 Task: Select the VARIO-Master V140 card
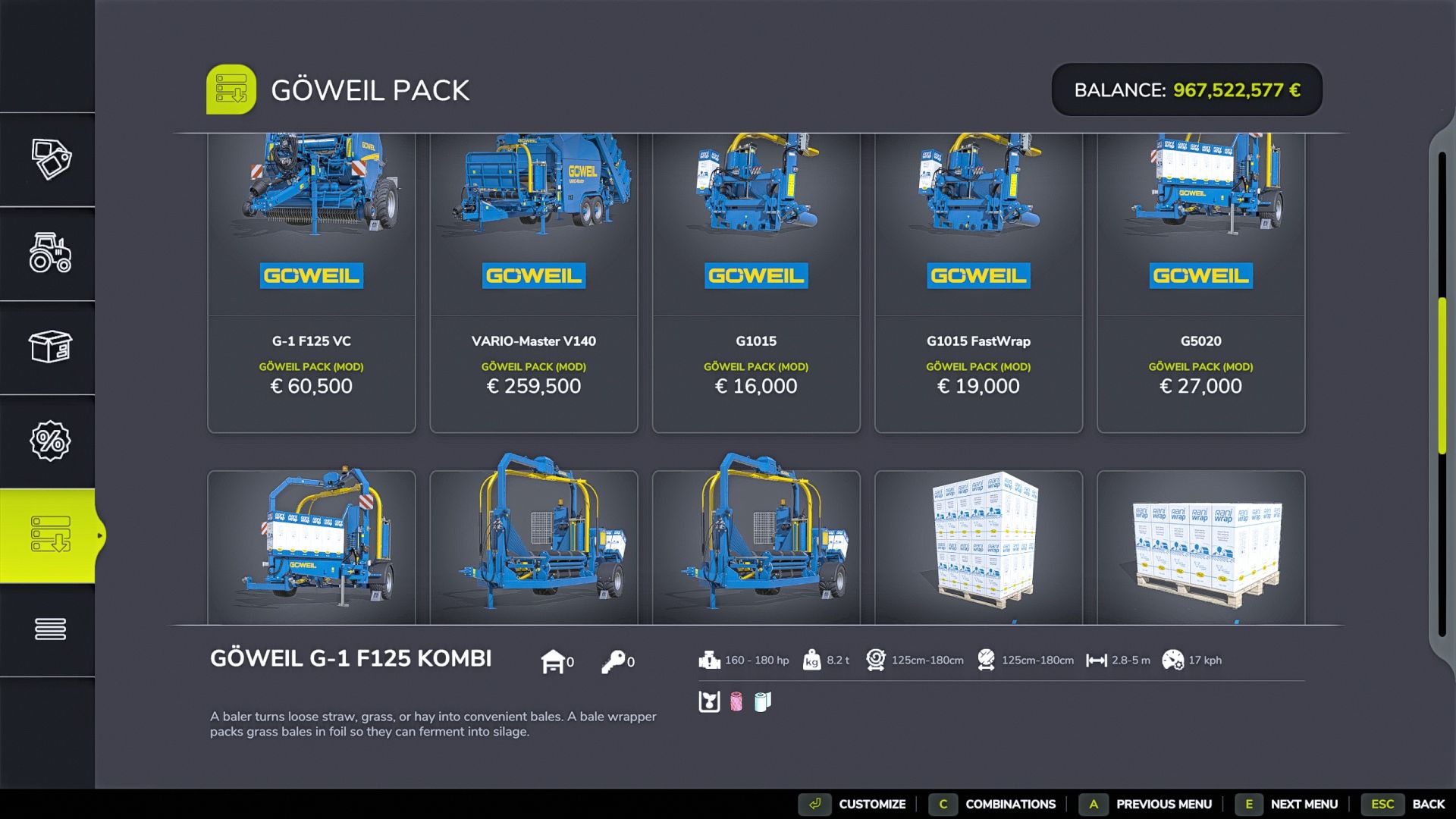click(x=534, y=283)
